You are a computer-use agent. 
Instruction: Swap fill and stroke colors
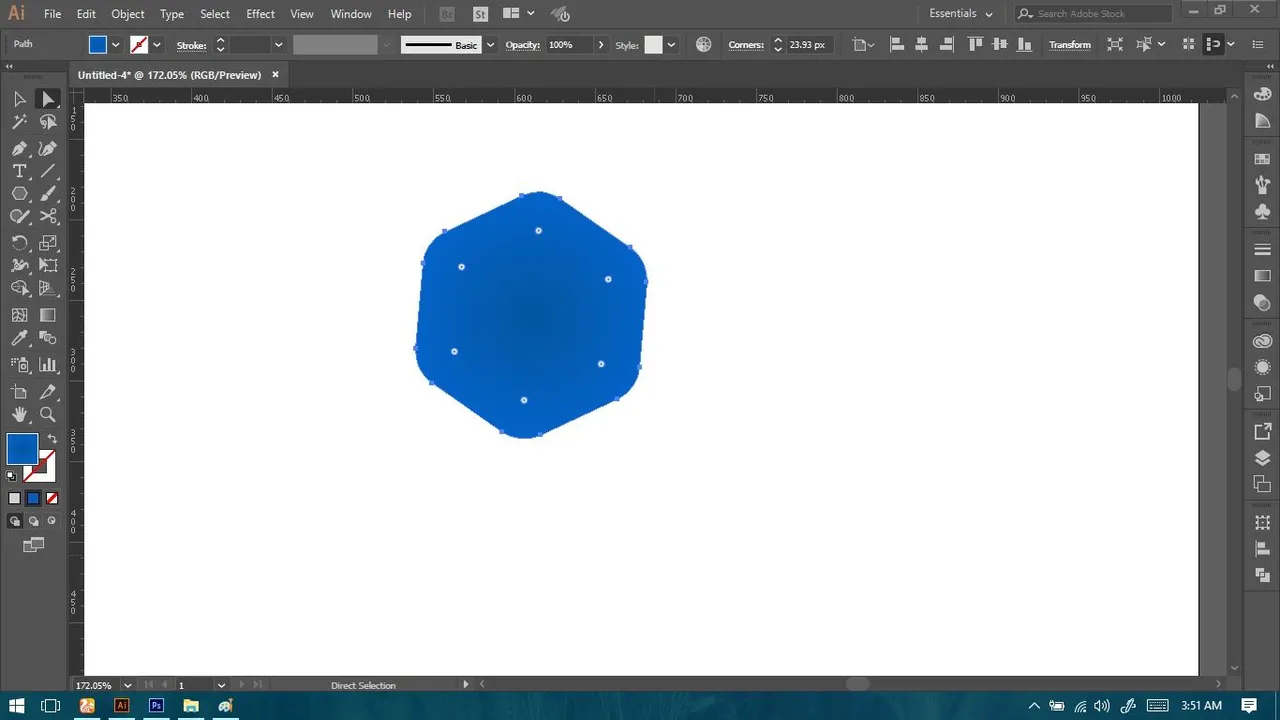(52, 439)
